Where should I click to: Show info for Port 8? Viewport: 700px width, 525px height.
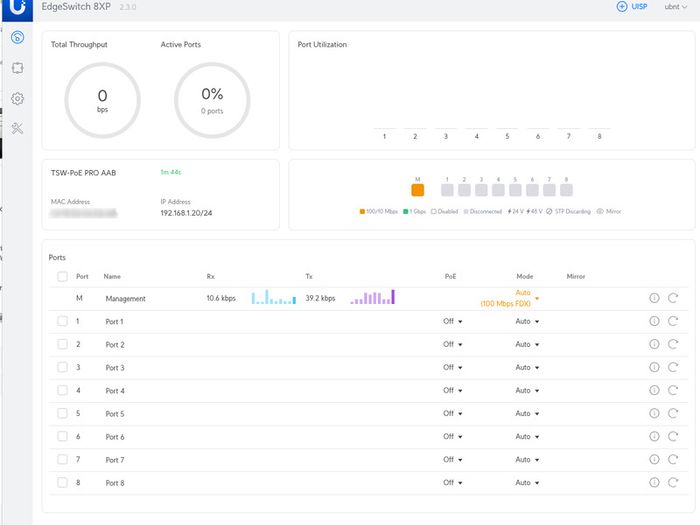click(654, 483)
